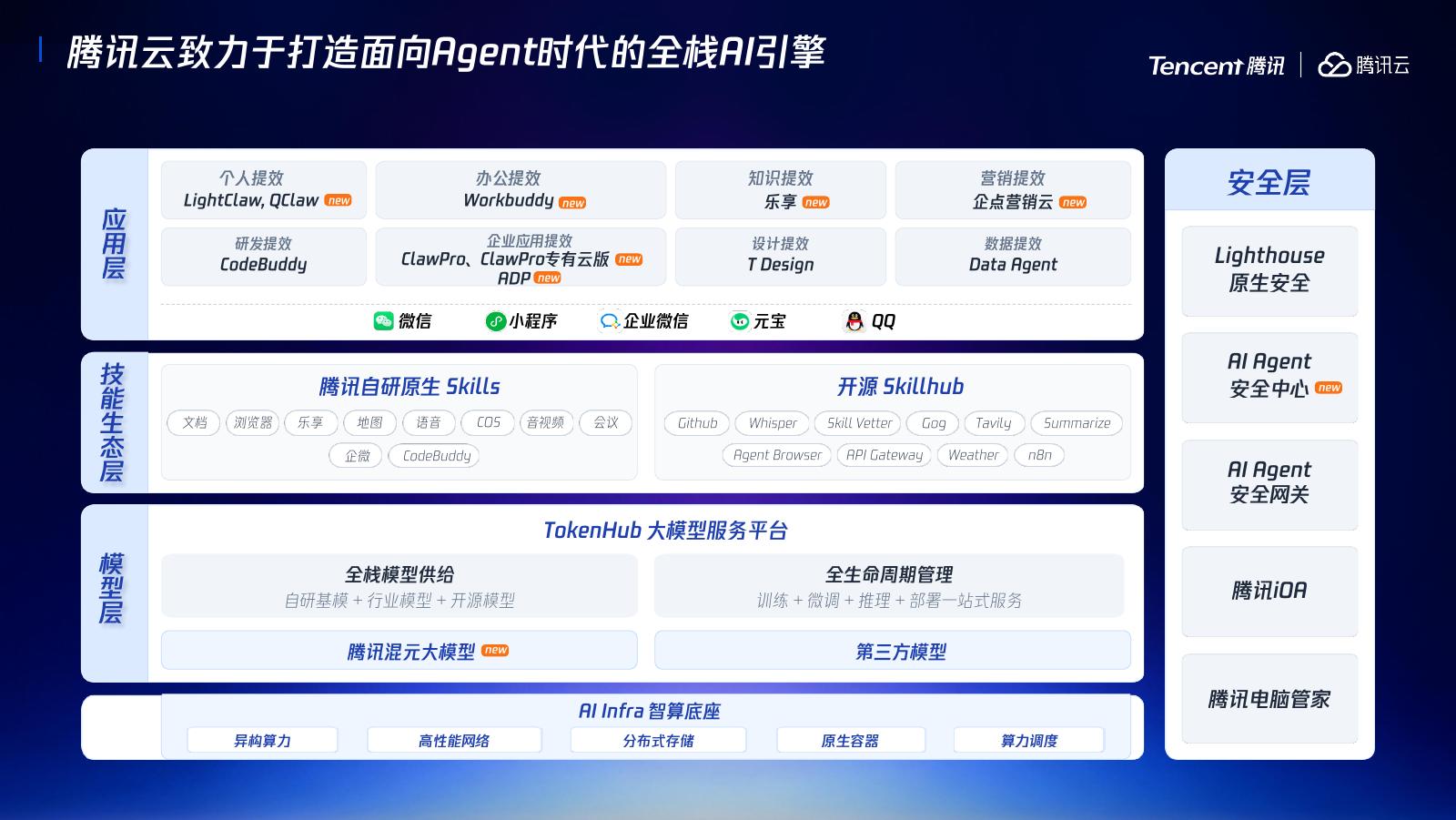Click the new badge in the 知识提效 card

(x=816, y=202)
